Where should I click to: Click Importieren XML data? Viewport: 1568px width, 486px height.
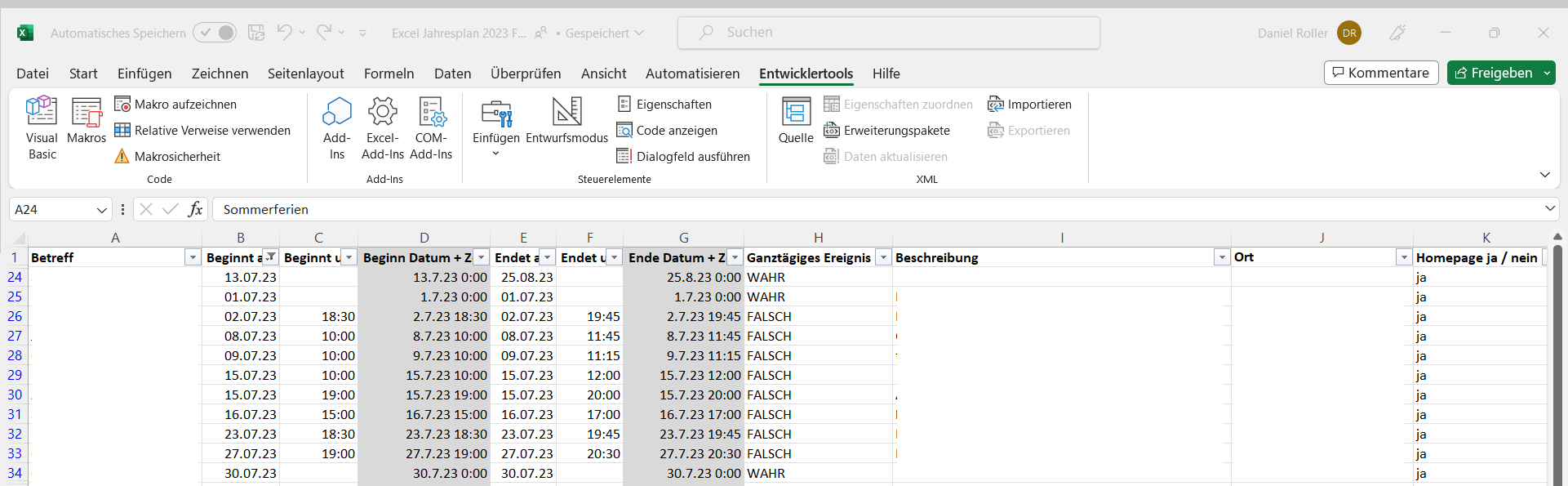coord(1029,104)
